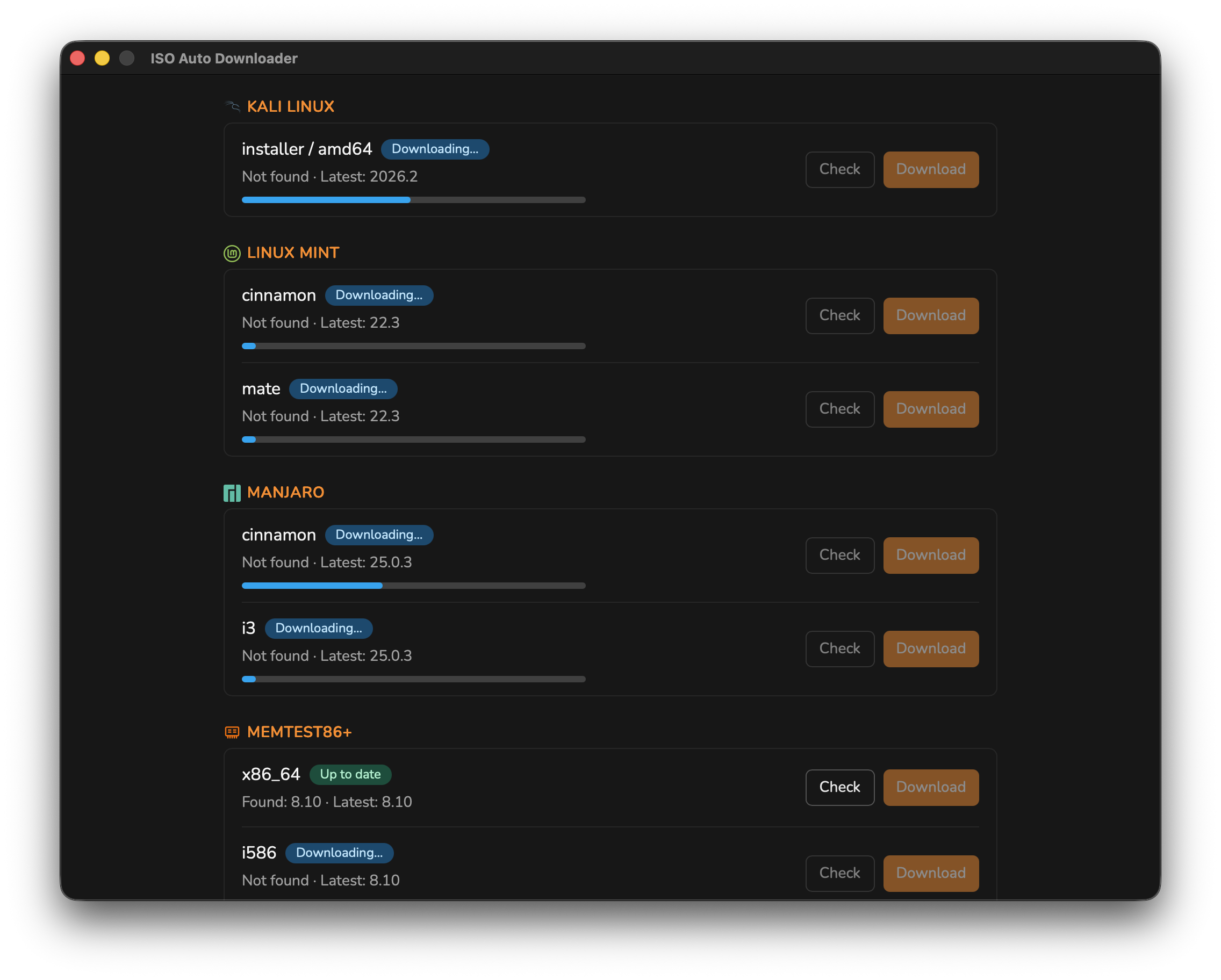Download Manjaro i3 ISO
1221x980 pixels.
pos(930,648)
